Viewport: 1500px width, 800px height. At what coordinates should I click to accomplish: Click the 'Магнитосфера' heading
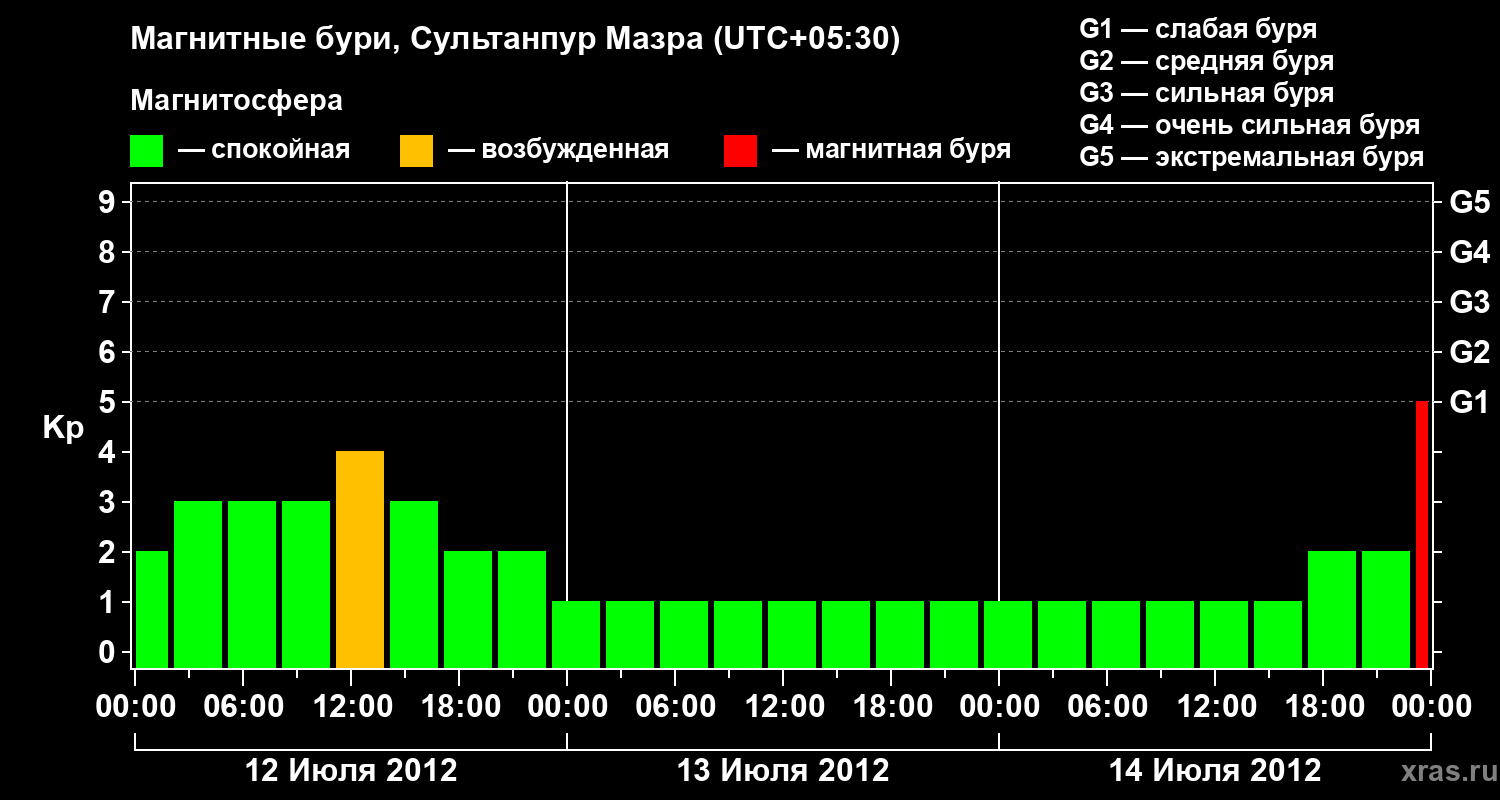coord(236,101)
